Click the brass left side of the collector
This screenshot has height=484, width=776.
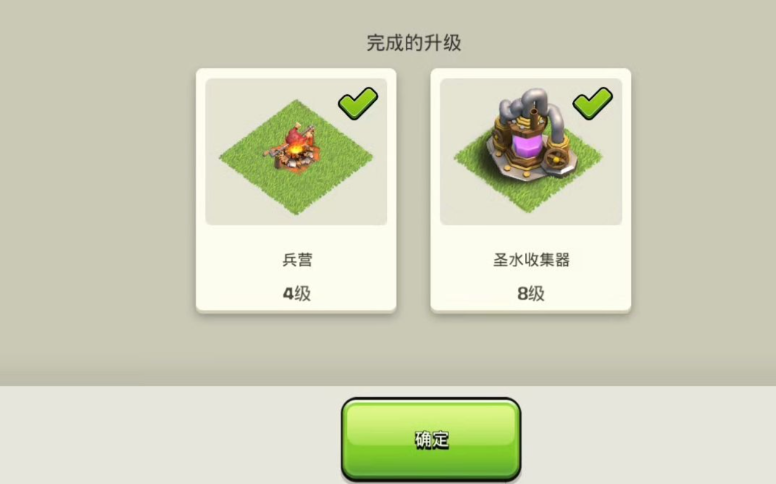505,144
